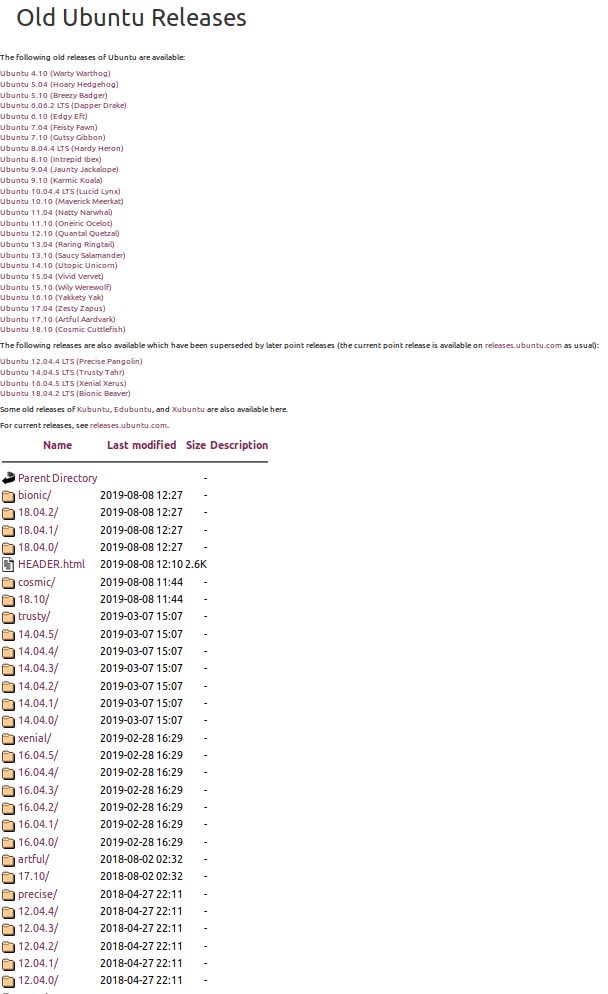Viewport: 608px width, 994px height.
Task: Open Ubuntu 12.10 (Quantal Quetzal) link
Action: point(60,233)
